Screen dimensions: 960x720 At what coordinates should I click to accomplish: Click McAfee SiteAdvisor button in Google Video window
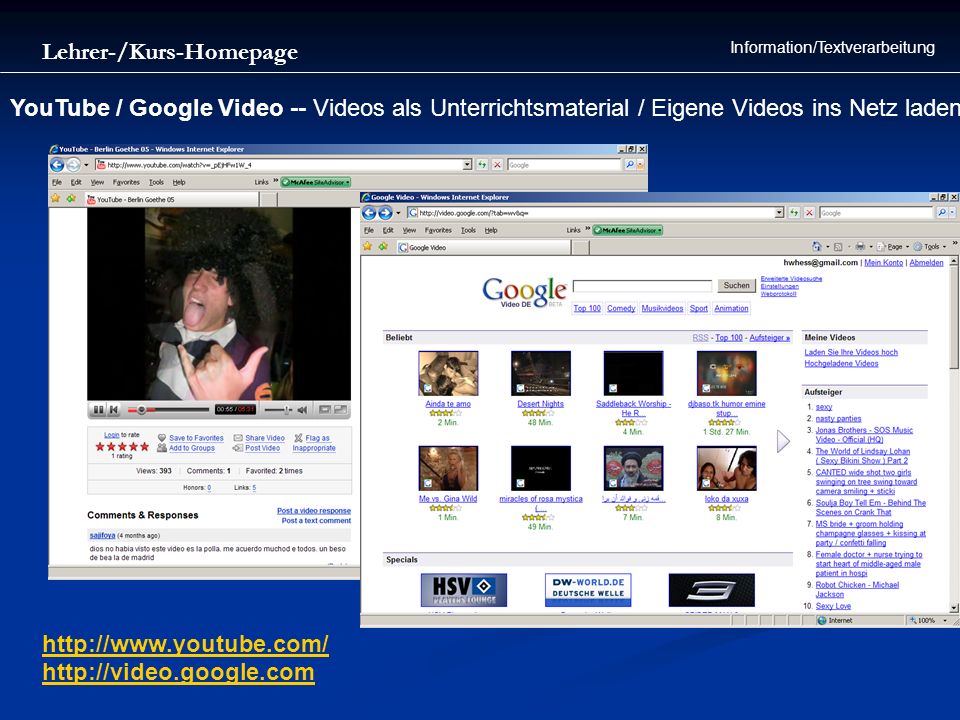627,230
